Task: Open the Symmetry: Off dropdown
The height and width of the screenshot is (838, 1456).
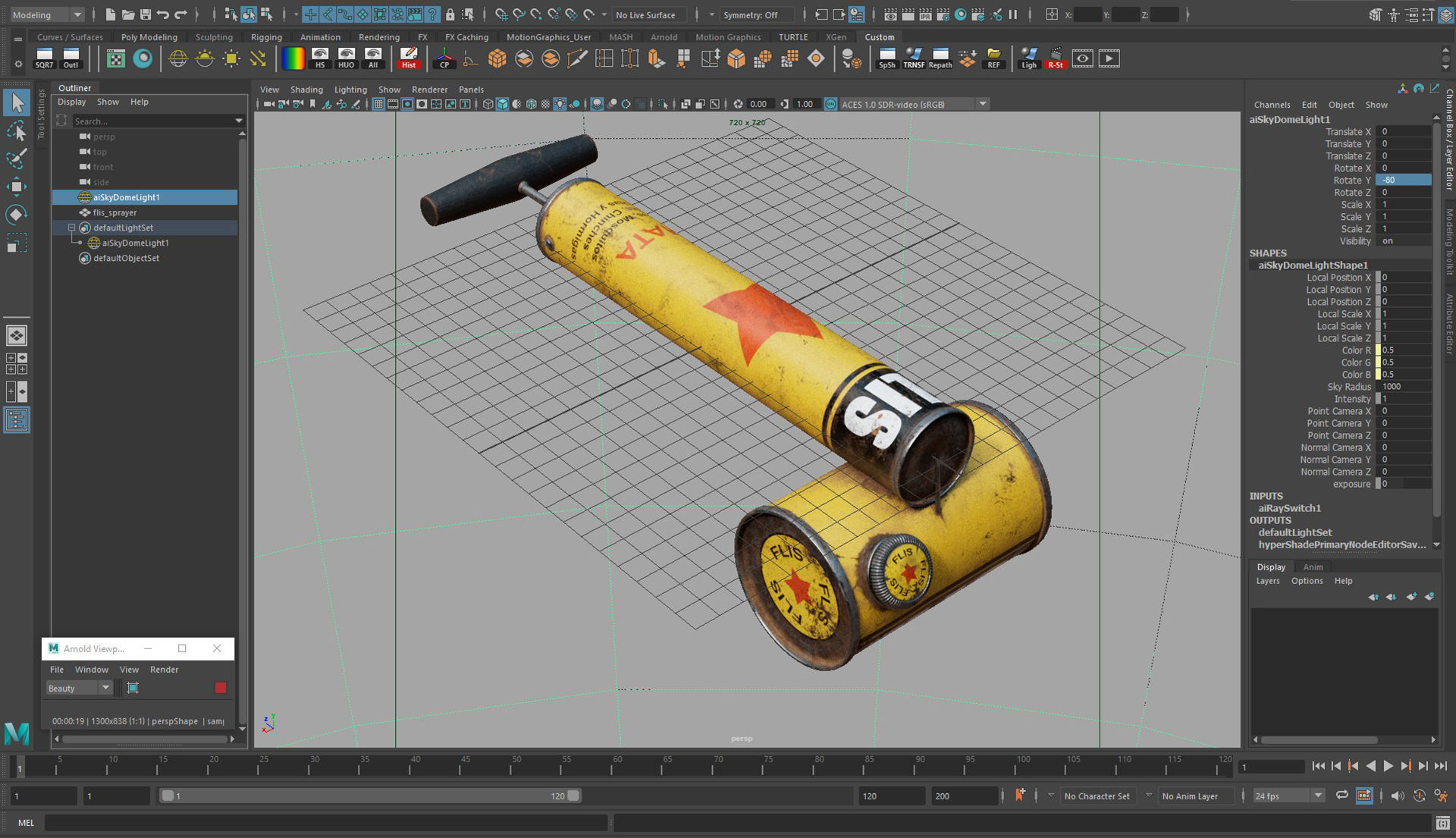Action: (756, 14)
